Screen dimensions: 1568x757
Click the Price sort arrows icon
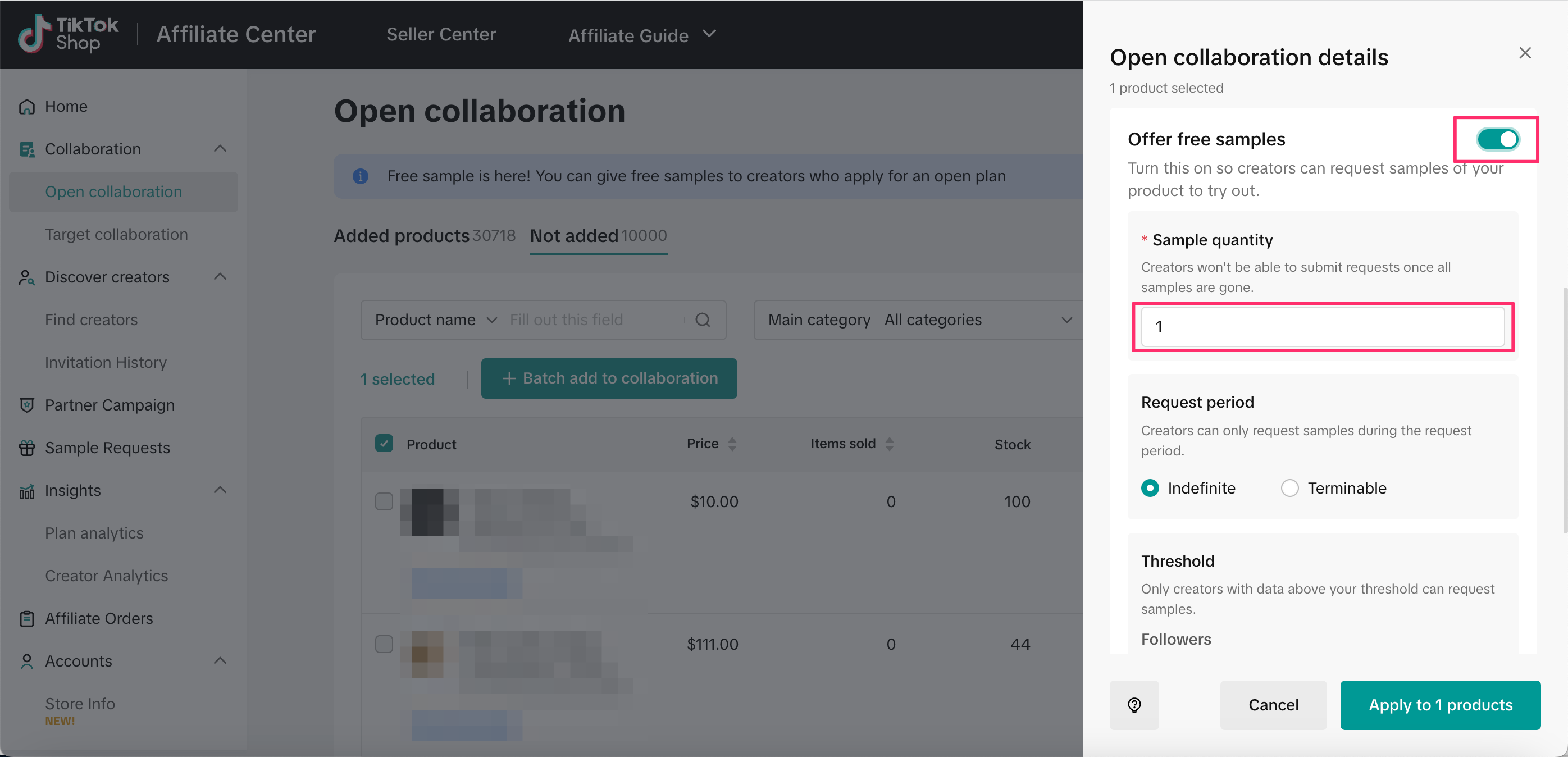(x=732, y=444)
